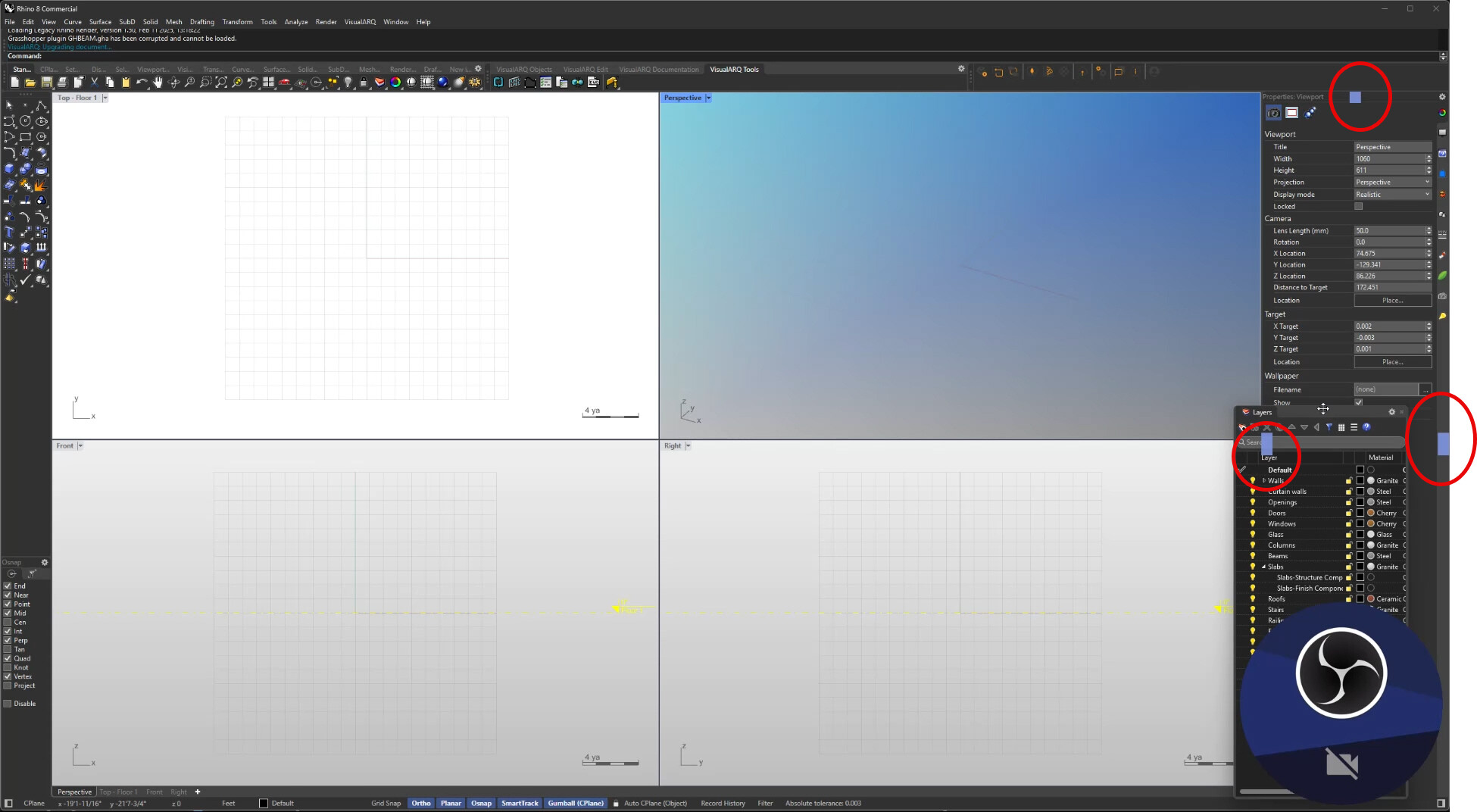
Task: Open the Analyze menu
Action: click(x=296, y=22)
